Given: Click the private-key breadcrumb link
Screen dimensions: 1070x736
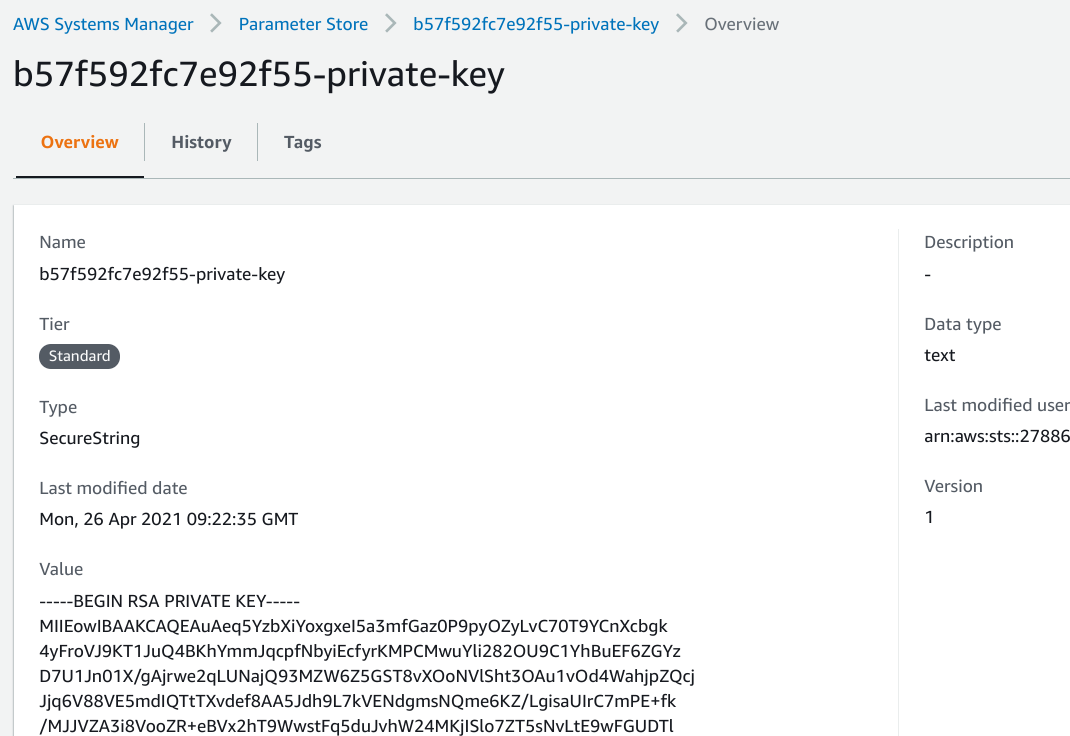Looking at the screenshot, I should click(x=536, y=24).
